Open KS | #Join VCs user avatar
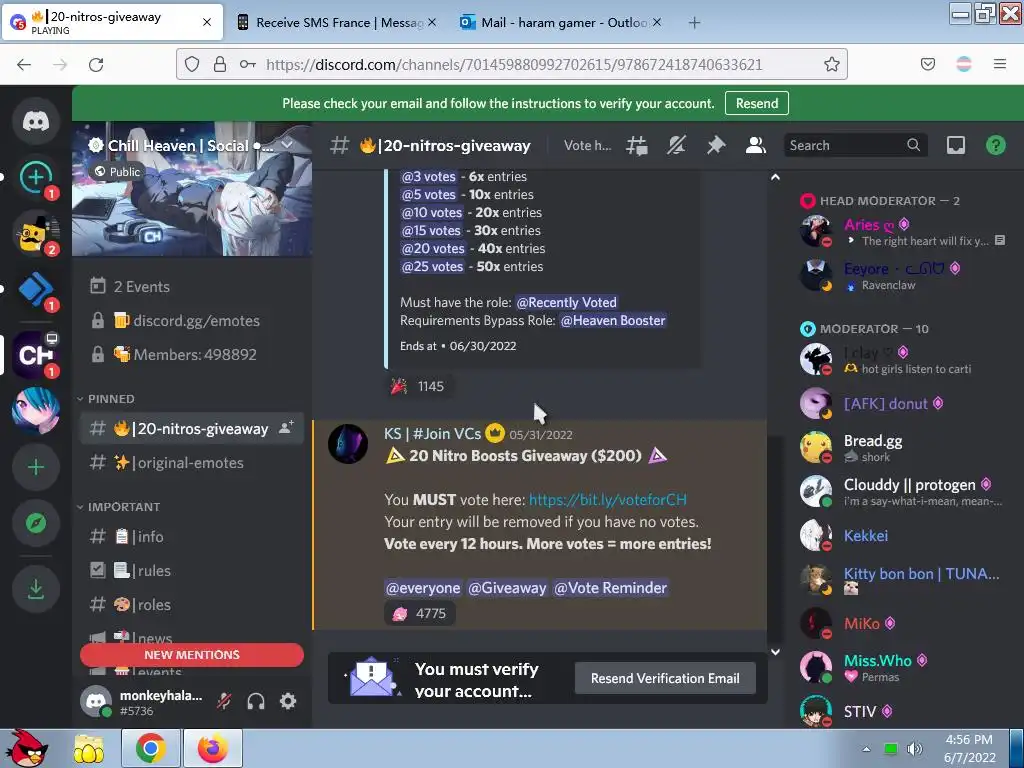Screen dimensions: 1024x768 (x=347, y=444)
